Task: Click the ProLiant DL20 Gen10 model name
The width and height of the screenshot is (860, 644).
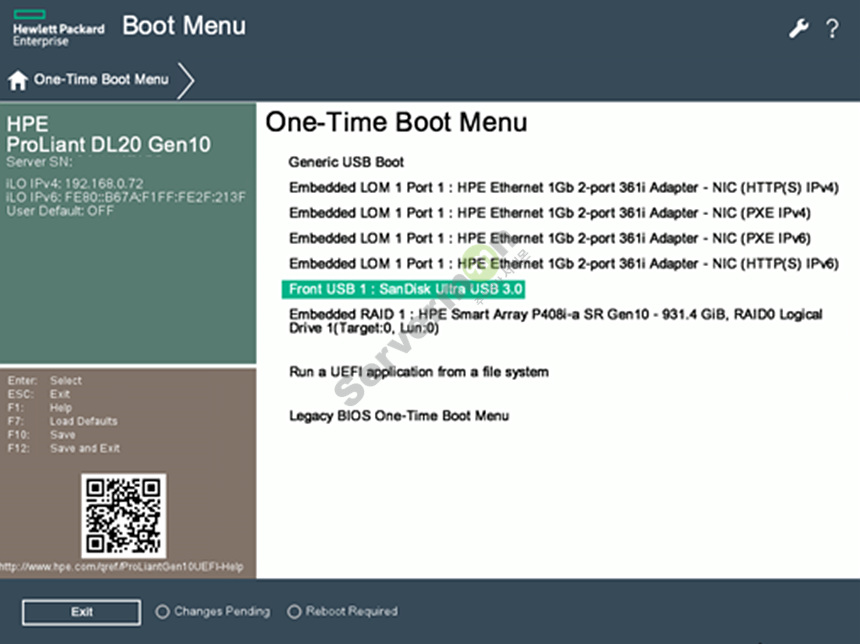Action: pyautogui.click(x=109, y=145)
